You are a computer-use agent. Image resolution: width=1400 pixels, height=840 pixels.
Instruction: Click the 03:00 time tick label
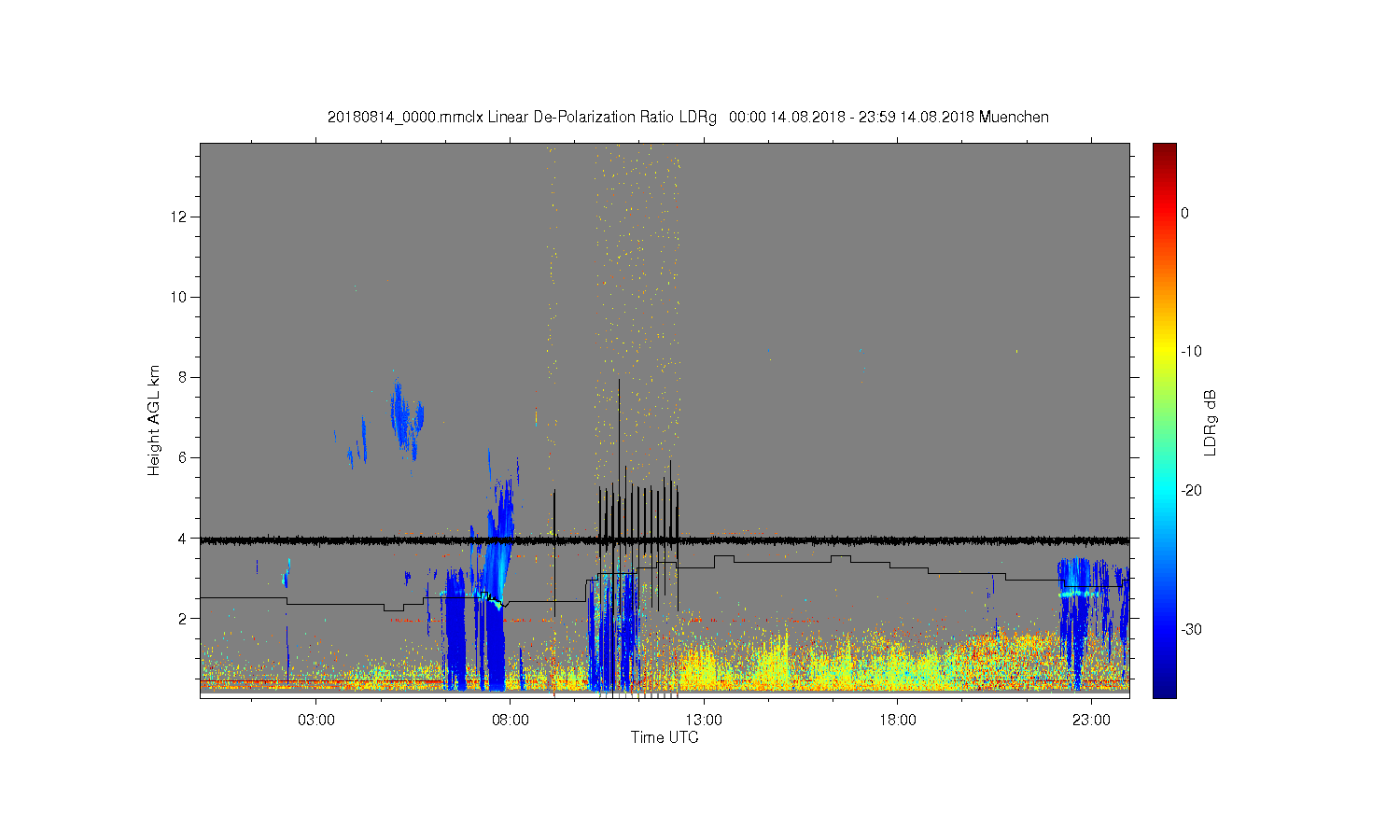click(316, 720)
